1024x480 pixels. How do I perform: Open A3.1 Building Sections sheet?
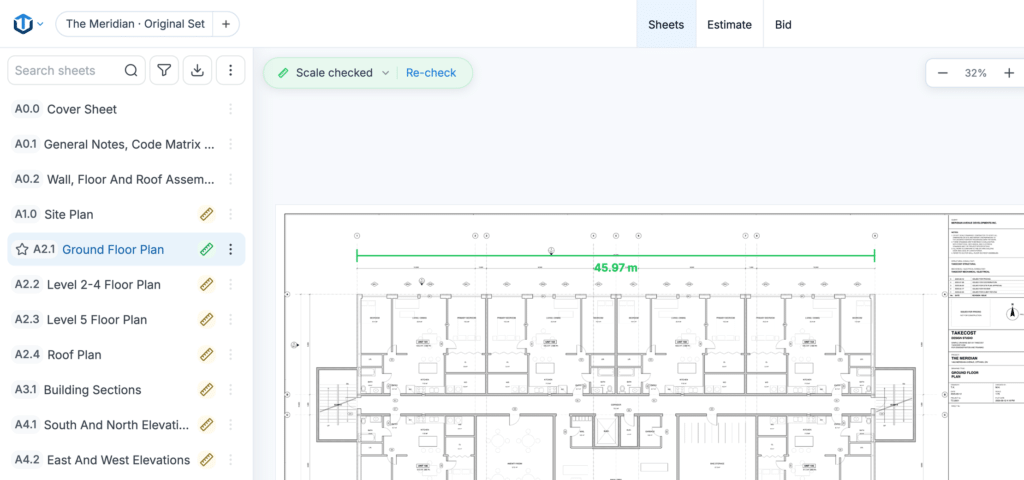(126, 390)
